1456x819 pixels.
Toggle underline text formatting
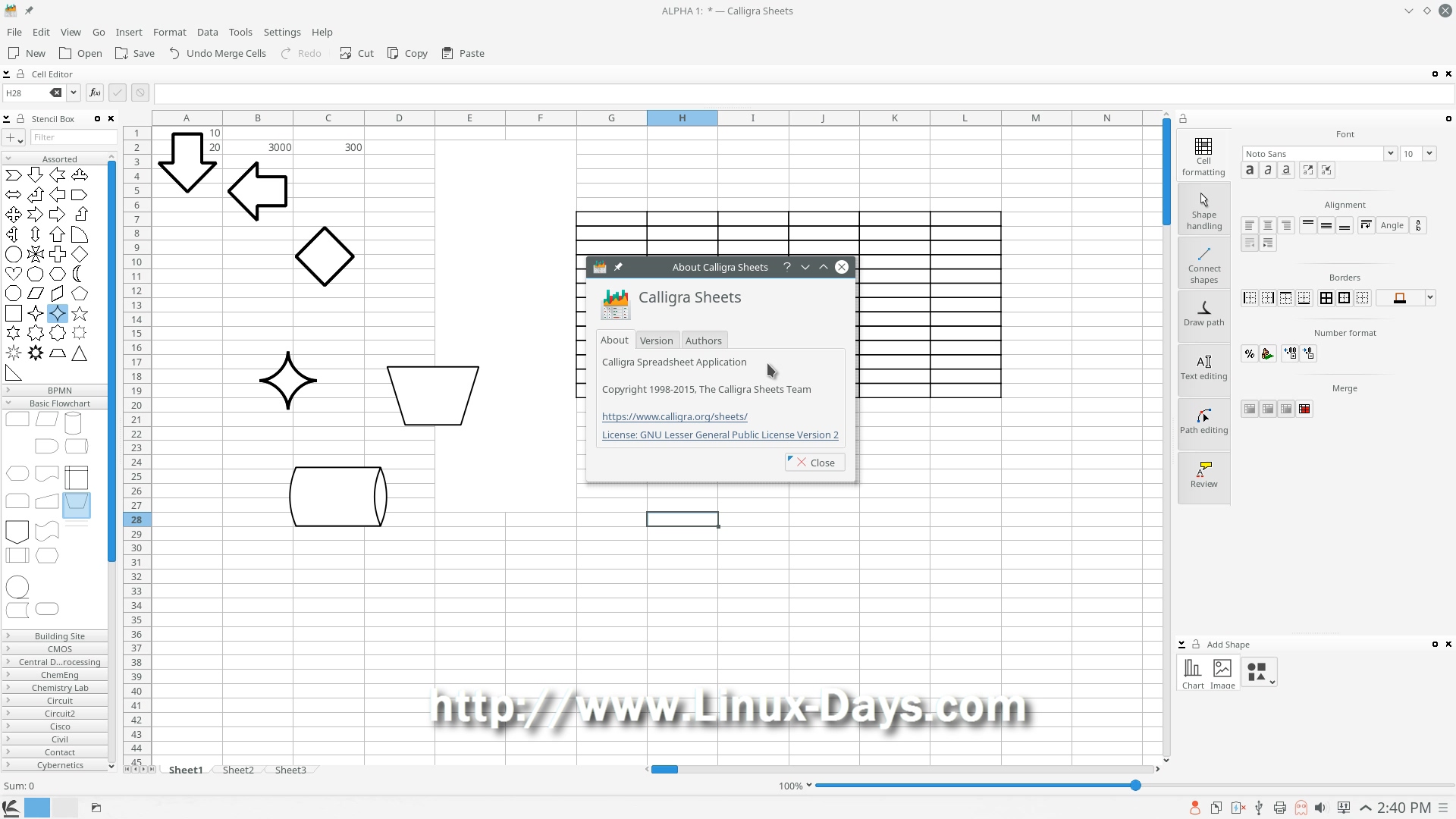(1286, 170)
